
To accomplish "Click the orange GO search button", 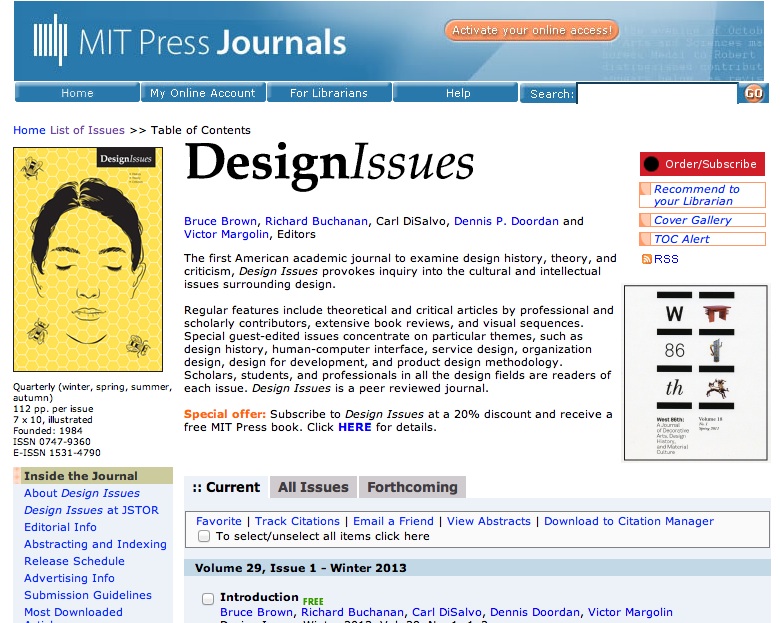I will (753, 93).
